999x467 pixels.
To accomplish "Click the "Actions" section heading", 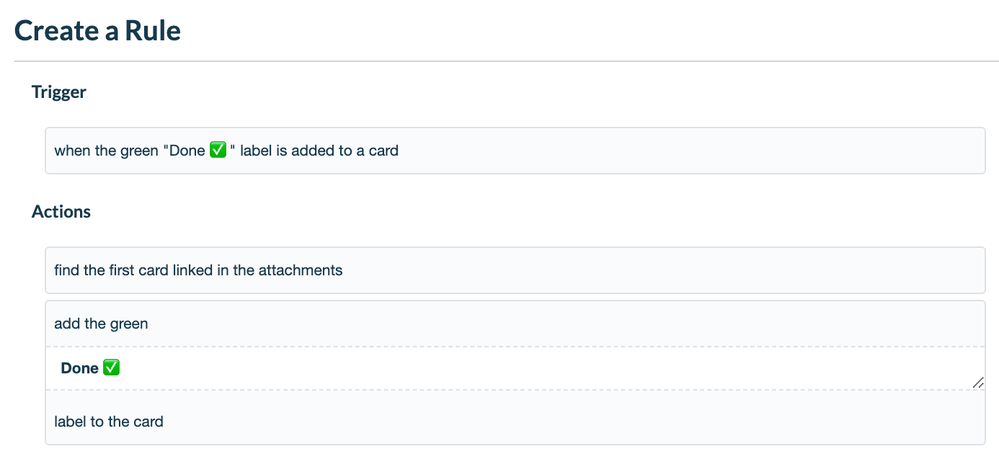I will pyautogui.click(x=61, y=211).
